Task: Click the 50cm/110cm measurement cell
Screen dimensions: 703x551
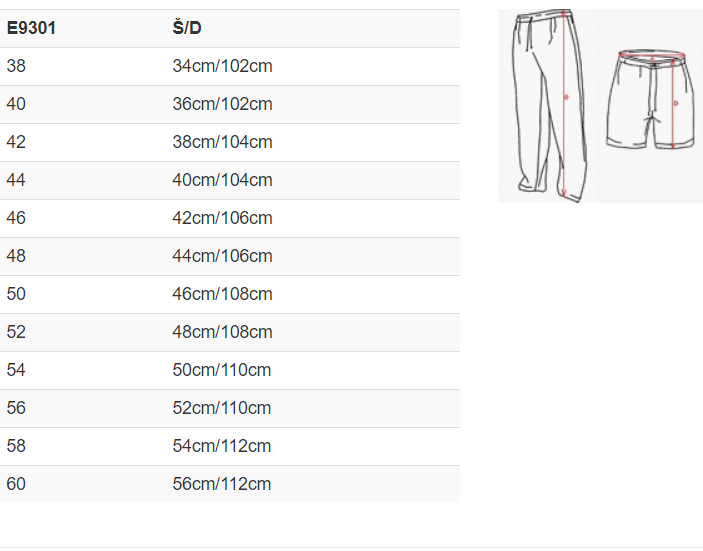Action: pyautogui.click(x=222, y=370)
